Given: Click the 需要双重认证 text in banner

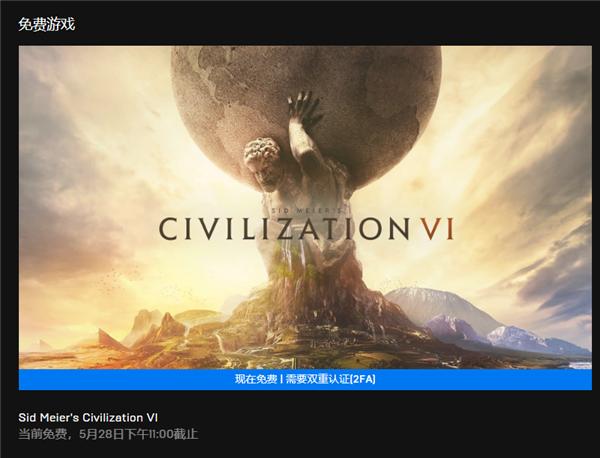Looking at the screenshot, I should click(x=318, y=380).
